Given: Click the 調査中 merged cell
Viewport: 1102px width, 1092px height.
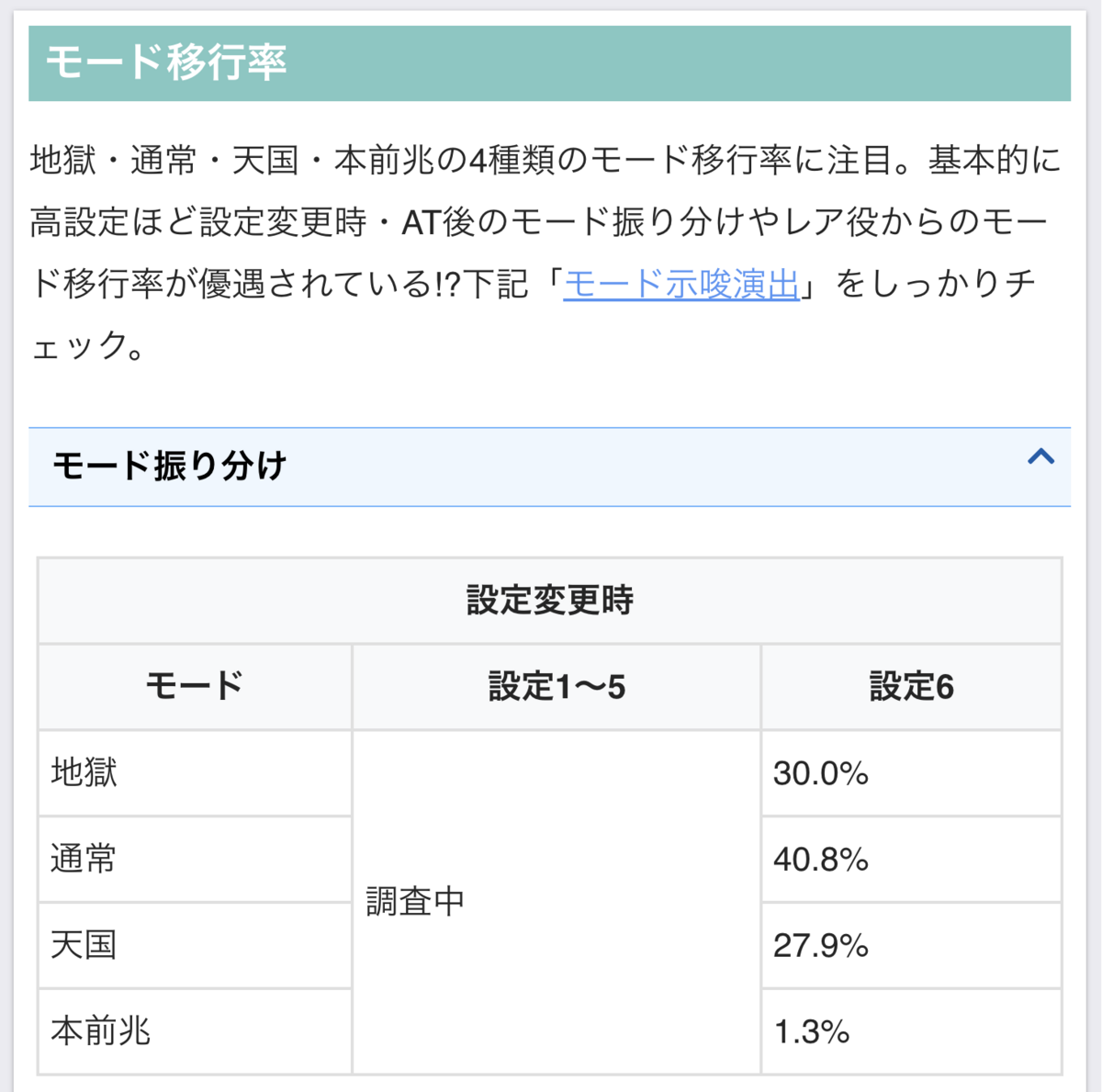Looking at the screenshot, I should pyautogui.click(x=557, y=902).
